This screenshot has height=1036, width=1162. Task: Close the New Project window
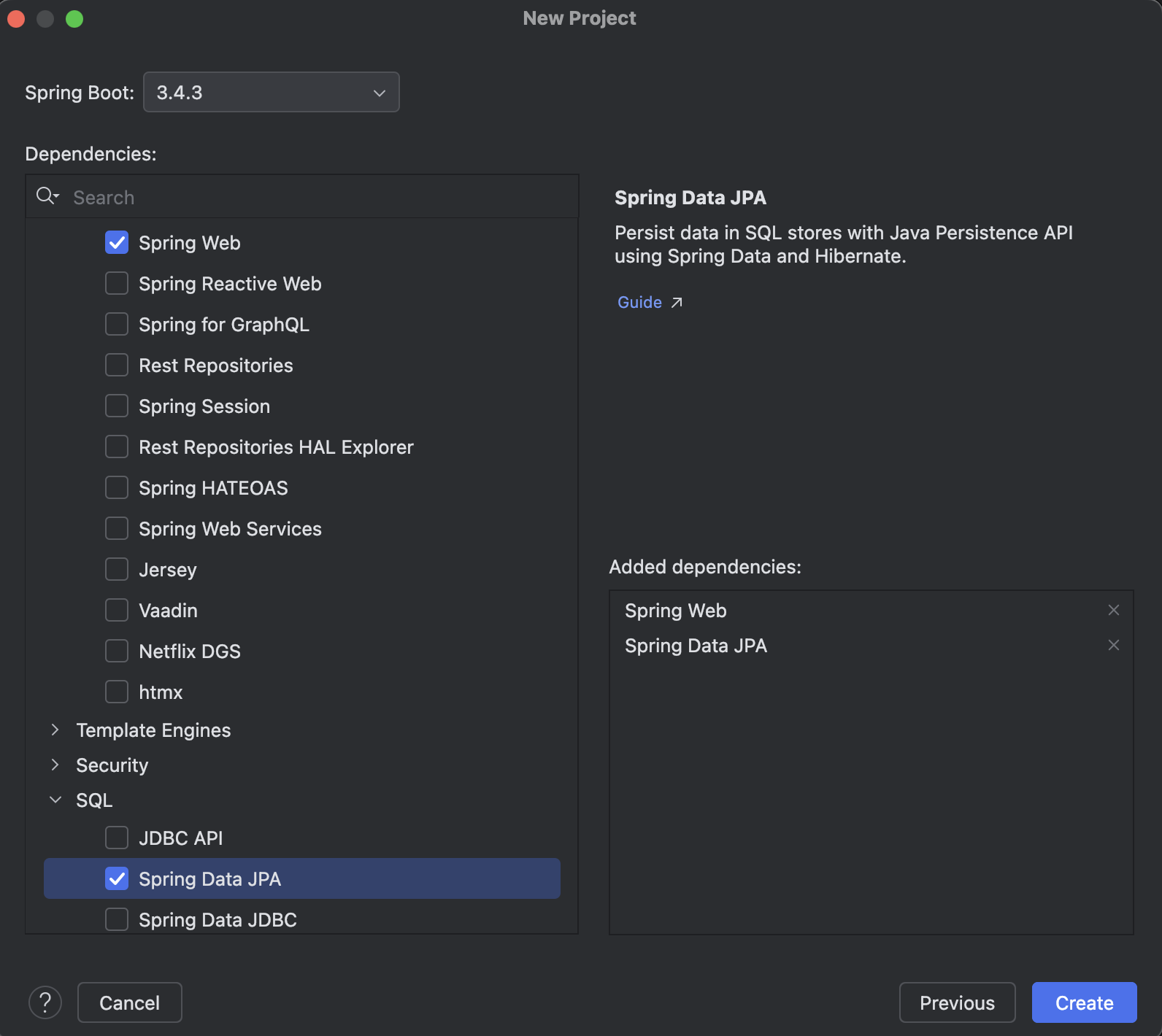[16, 18]
